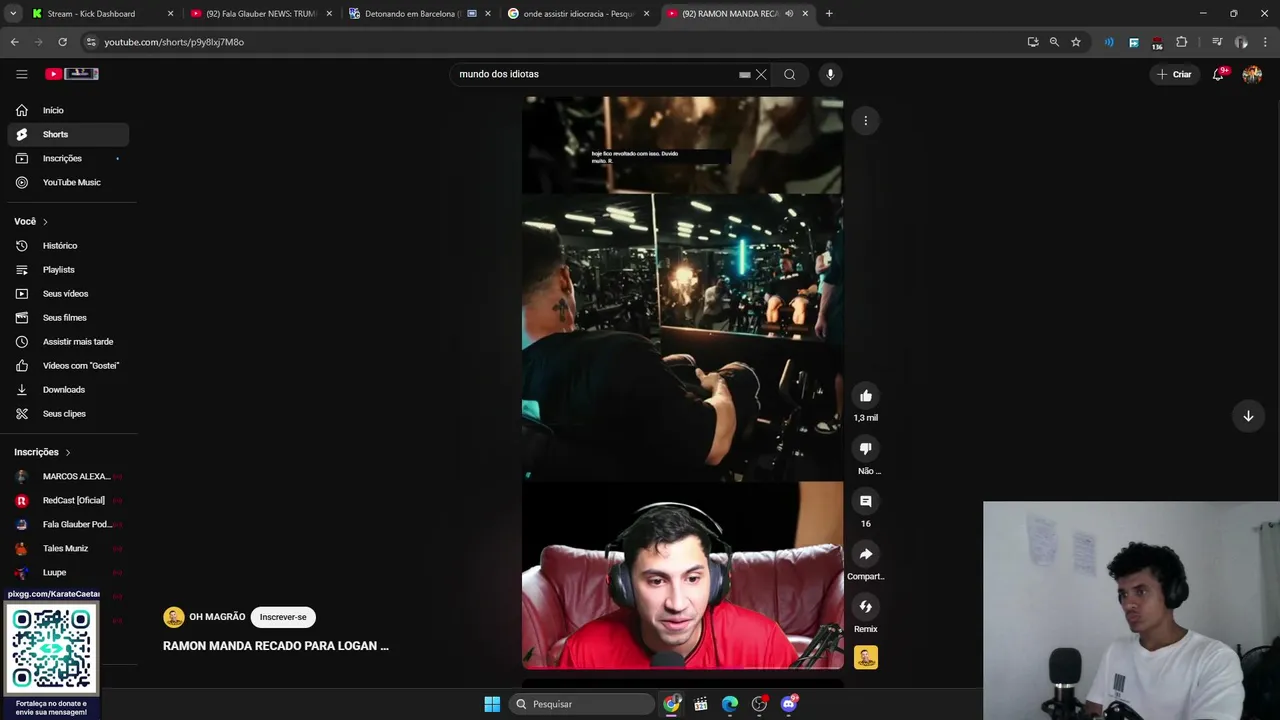Go to next Short with down arrow
The height and width of the screenshot is (720, 1280).
click(1248, 416)
